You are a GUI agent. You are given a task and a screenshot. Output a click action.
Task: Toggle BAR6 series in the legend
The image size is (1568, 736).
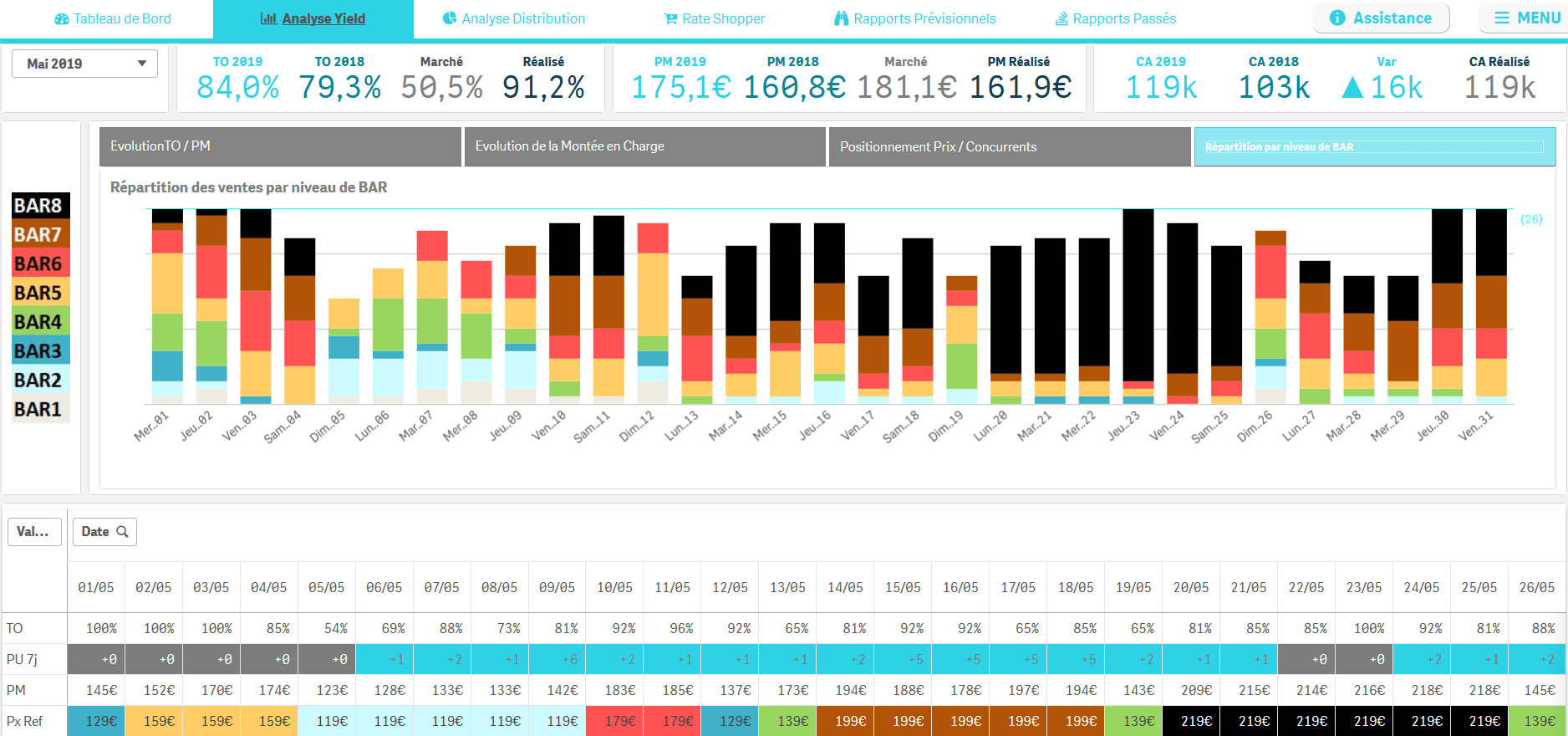38,264
